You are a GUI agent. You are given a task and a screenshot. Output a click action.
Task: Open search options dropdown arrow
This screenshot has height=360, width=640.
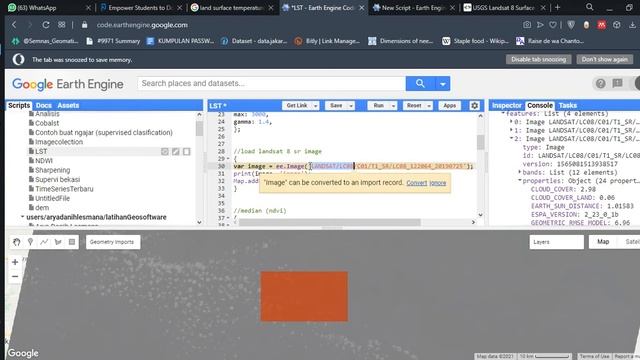442,84
